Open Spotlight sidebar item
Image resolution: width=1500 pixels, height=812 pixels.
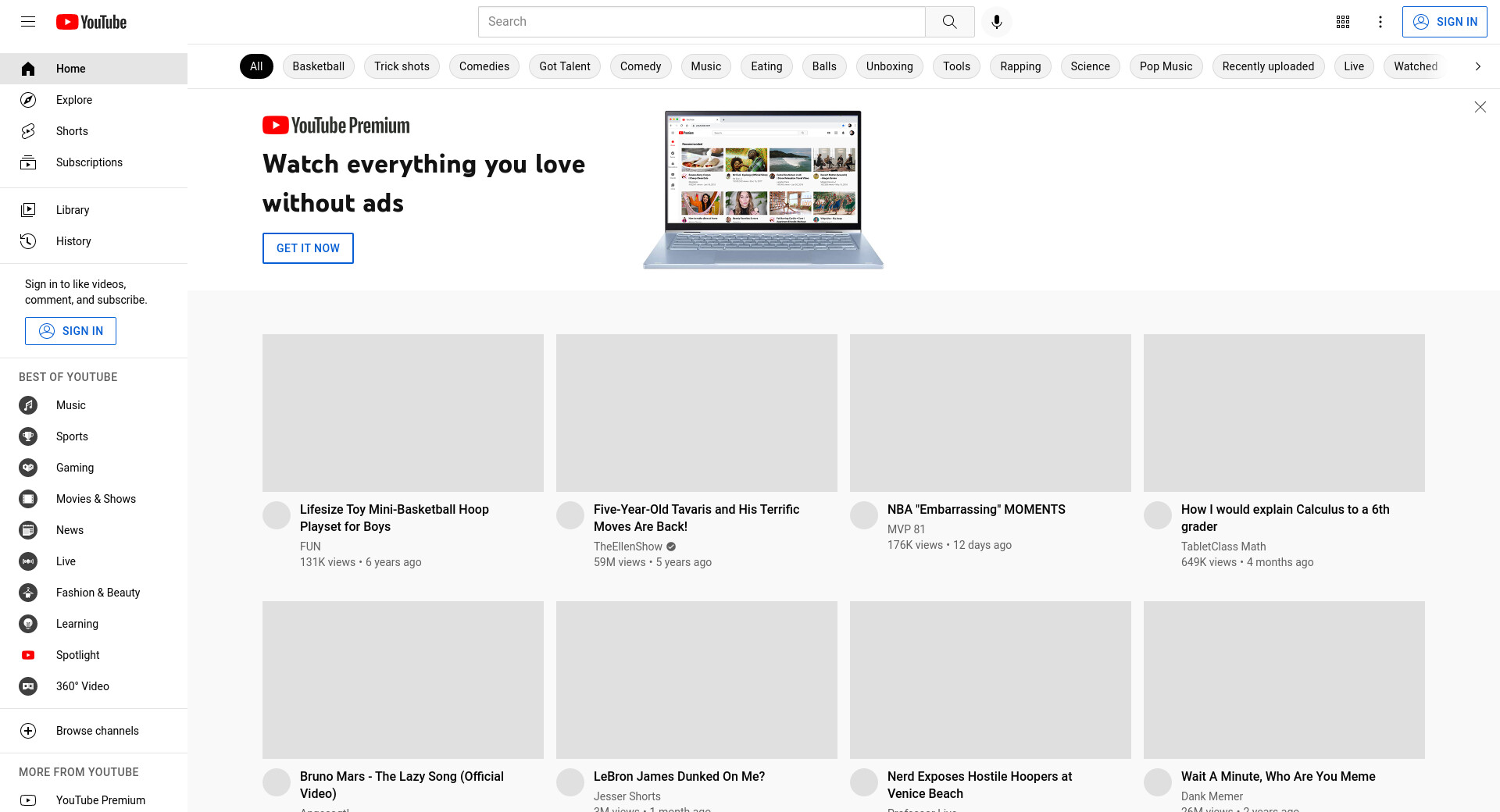[x=94, y=655]
